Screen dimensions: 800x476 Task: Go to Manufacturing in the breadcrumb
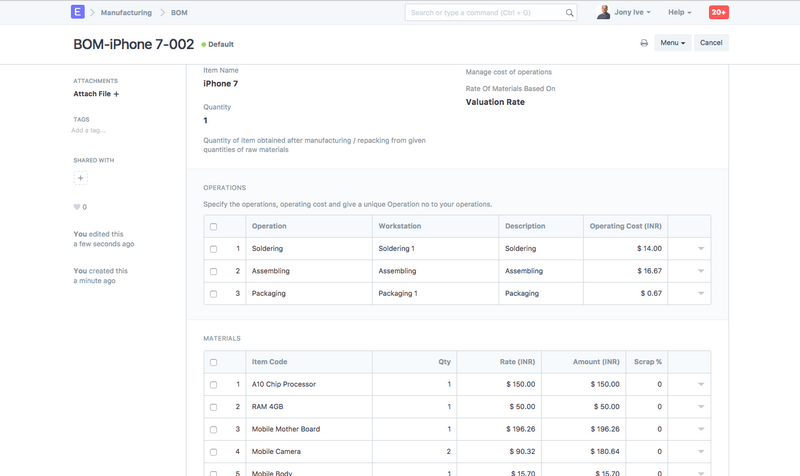pyautogui.click(x=126, y=13)
